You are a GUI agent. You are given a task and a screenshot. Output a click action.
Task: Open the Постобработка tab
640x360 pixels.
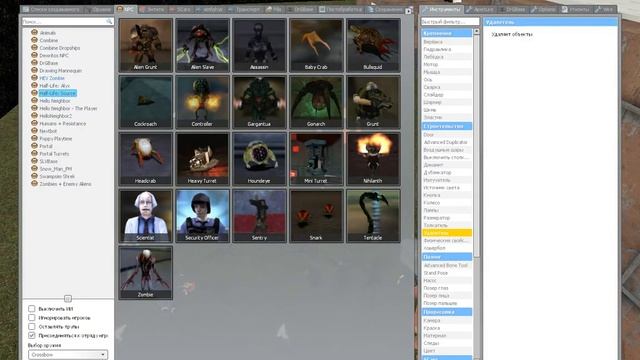340,9
